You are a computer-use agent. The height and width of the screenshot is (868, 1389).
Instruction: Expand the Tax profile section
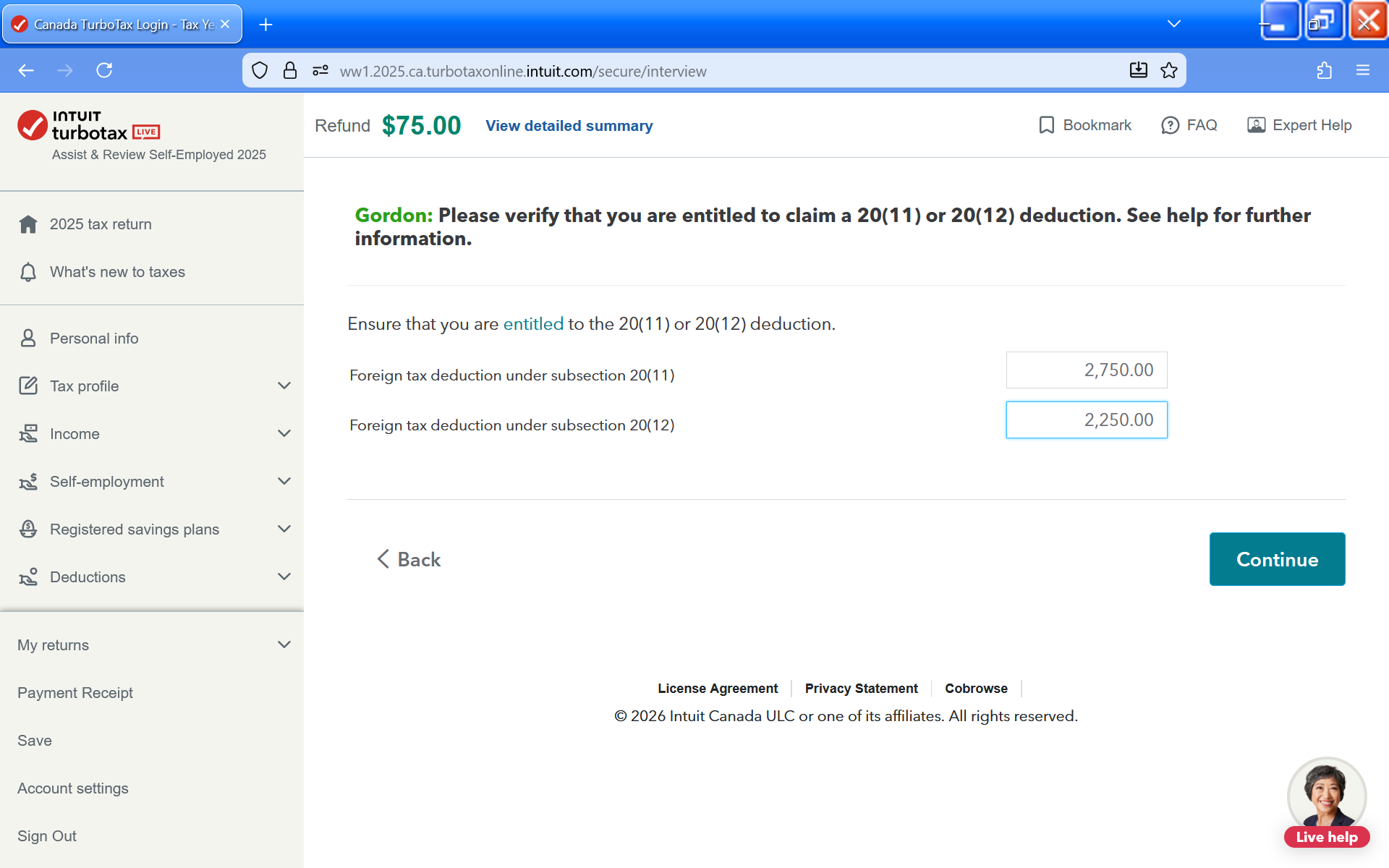point(284,386)
